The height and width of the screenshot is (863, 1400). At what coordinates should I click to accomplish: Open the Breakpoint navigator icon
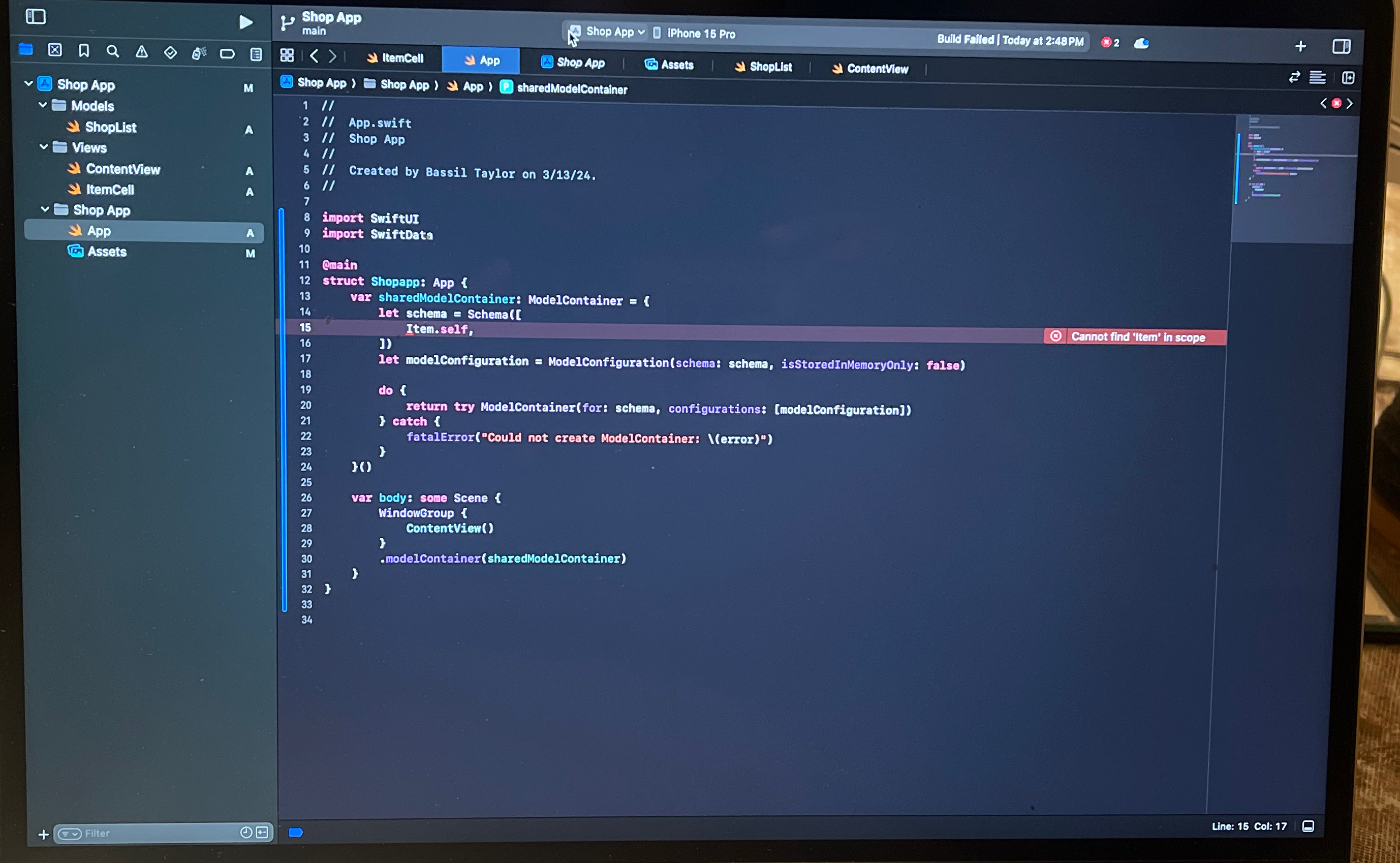pos(227,54)
